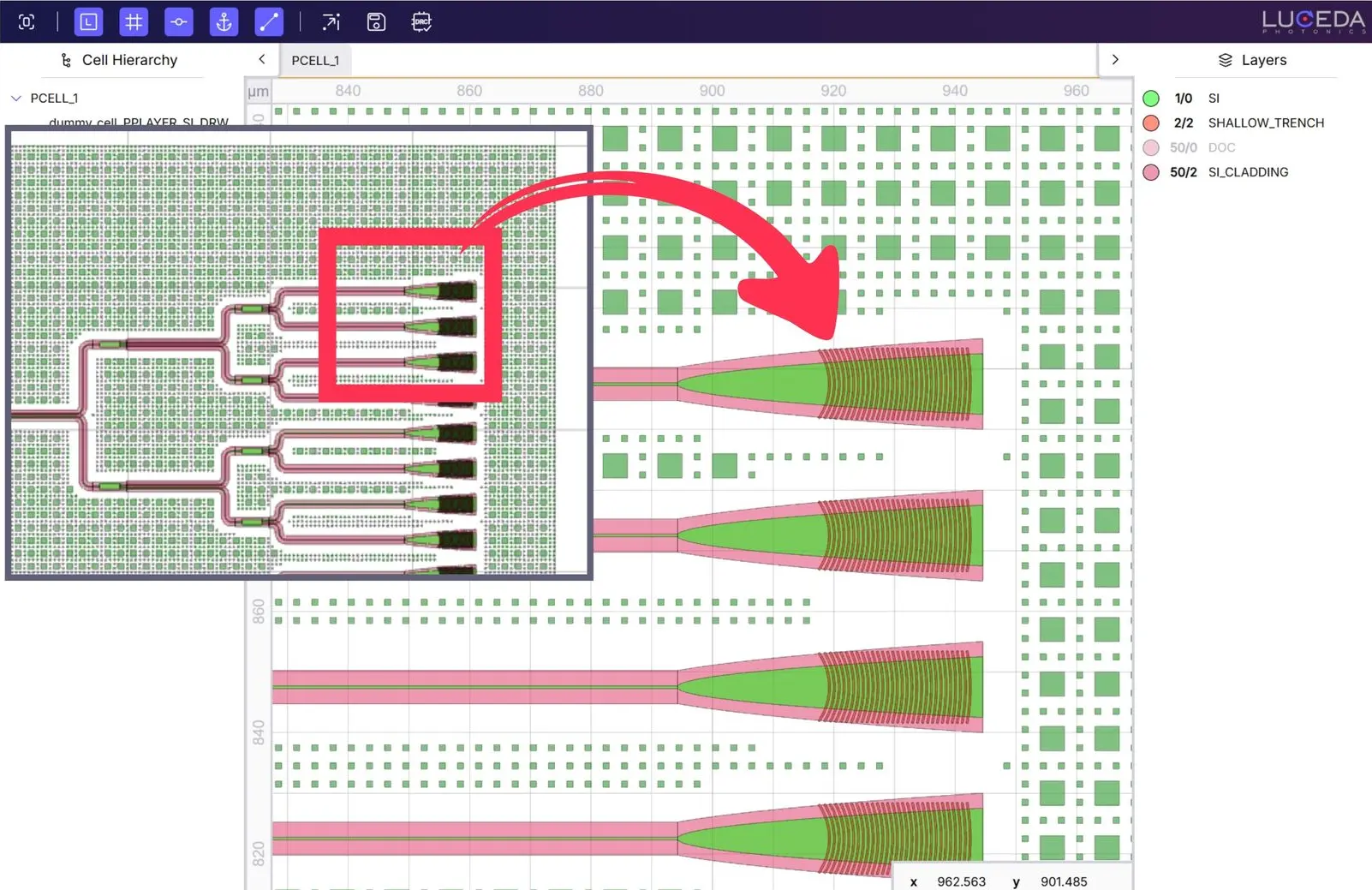The width and height of the screenshot is (1372, 890).
Task: Run the DRC check icon
Action: (x=421, y=22)
